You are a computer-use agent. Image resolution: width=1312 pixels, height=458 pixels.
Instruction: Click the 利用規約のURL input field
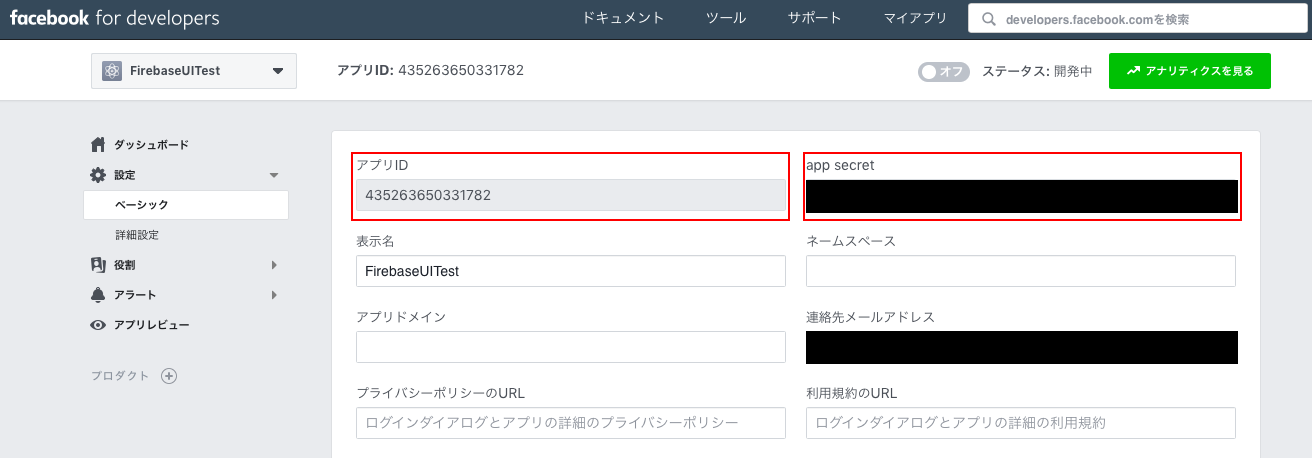(1021, 423)
